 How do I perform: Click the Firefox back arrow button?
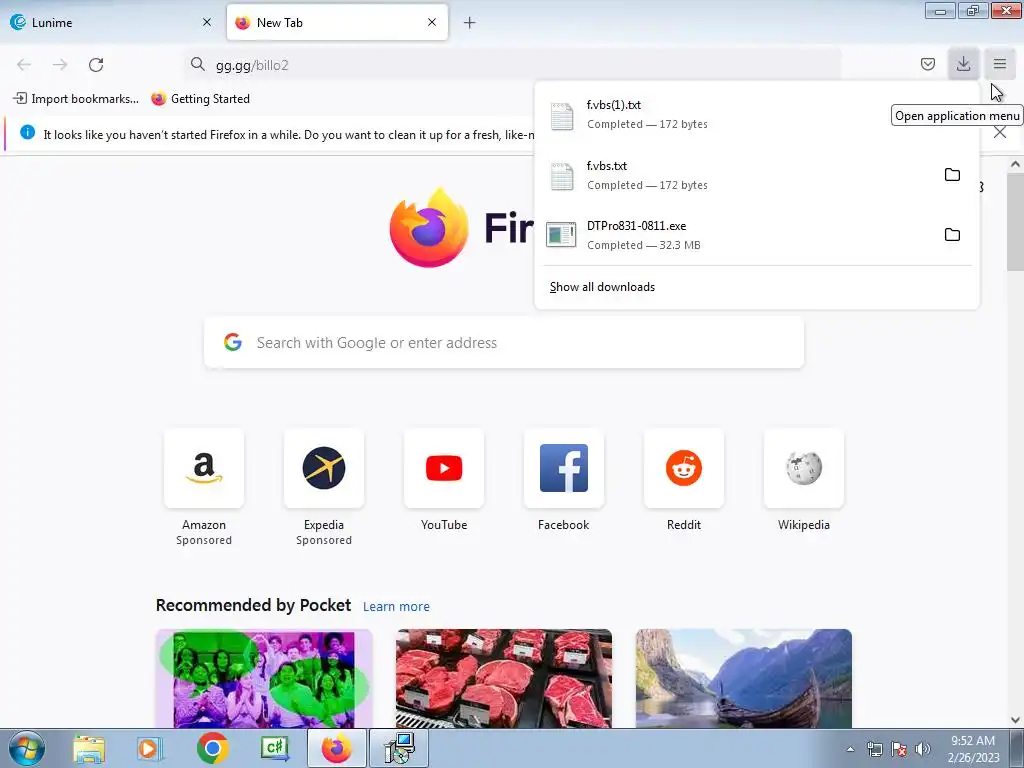pos(24,65)
